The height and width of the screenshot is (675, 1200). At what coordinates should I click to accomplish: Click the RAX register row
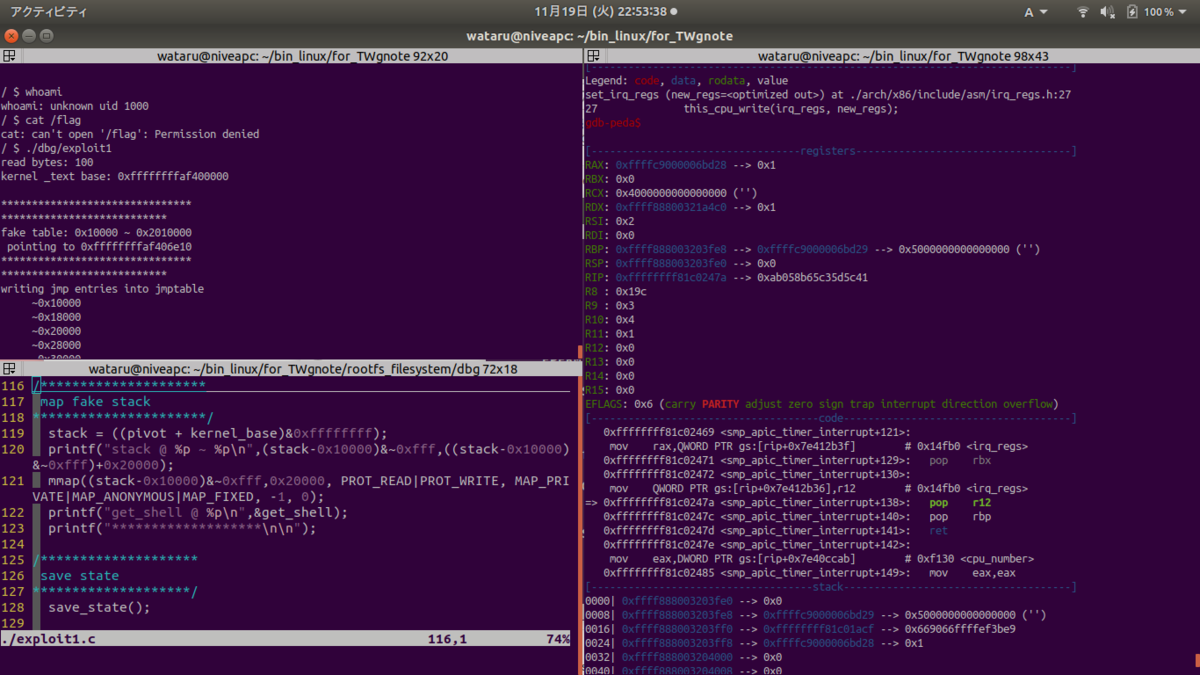point(681,165)
